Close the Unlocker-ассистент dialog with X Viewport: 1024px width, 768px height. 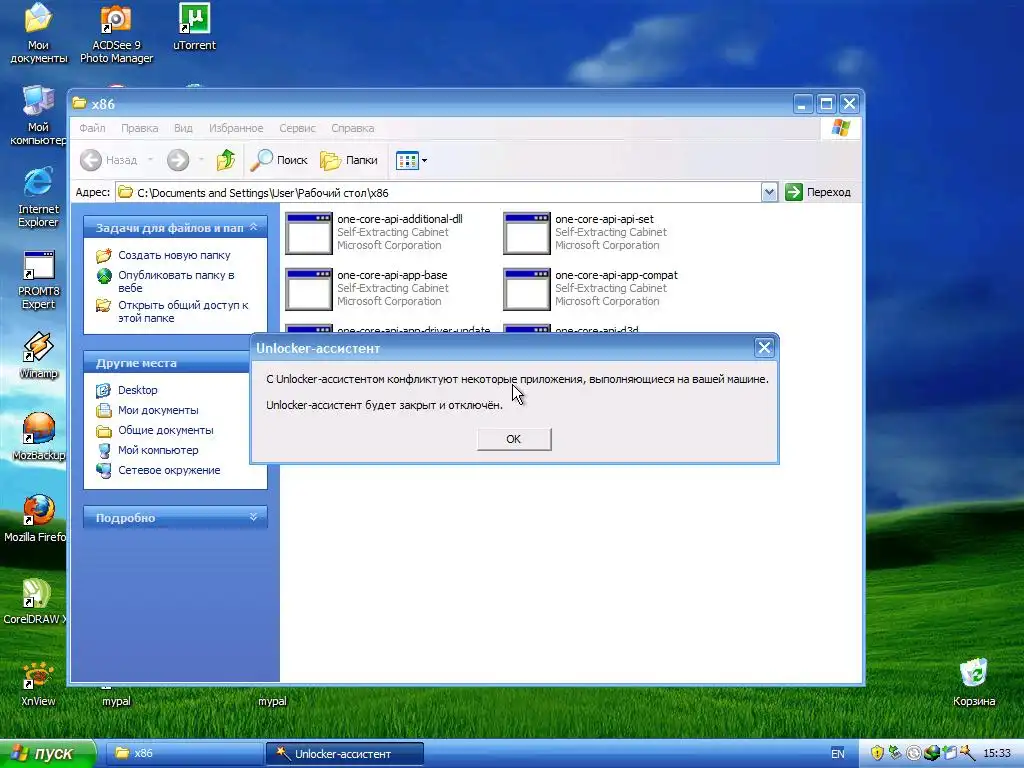[764, 347]
